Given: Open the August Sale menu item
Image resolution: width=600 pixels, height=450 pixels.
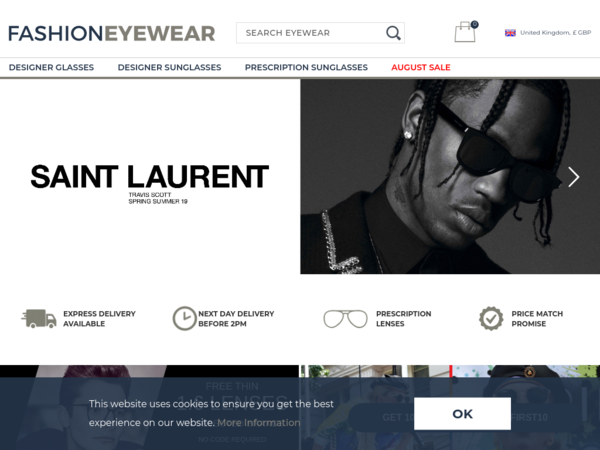Looking at the screenshot, I should coord(421,67).
